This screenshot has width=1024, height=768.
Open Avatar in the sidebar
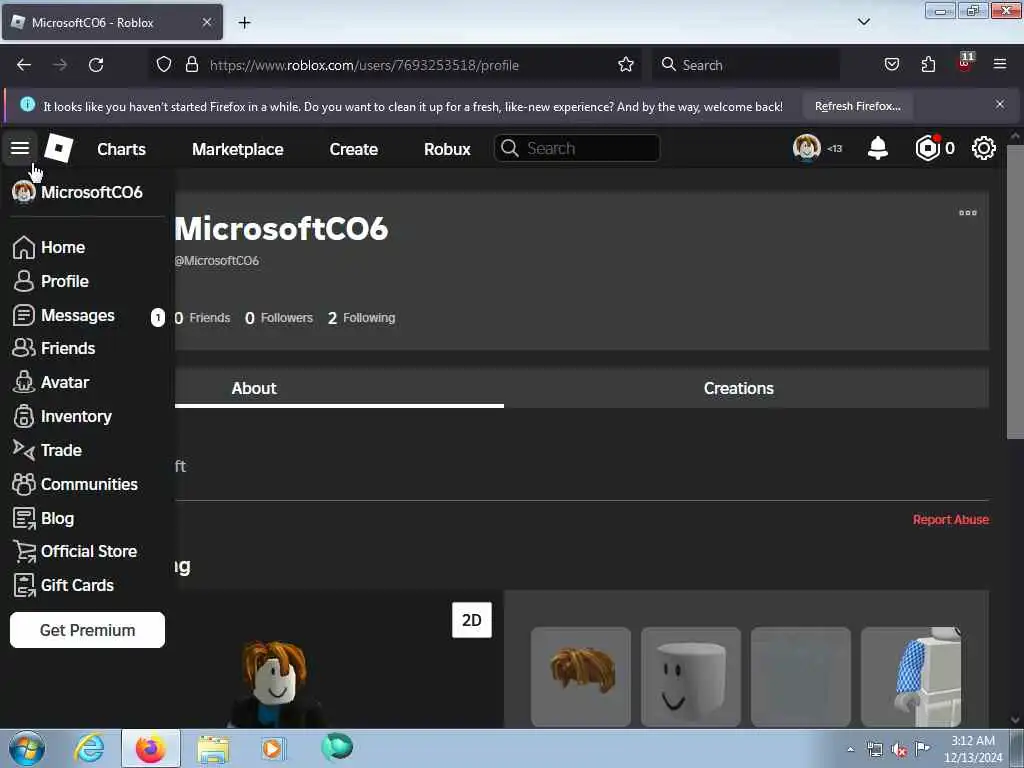point(65,383)
